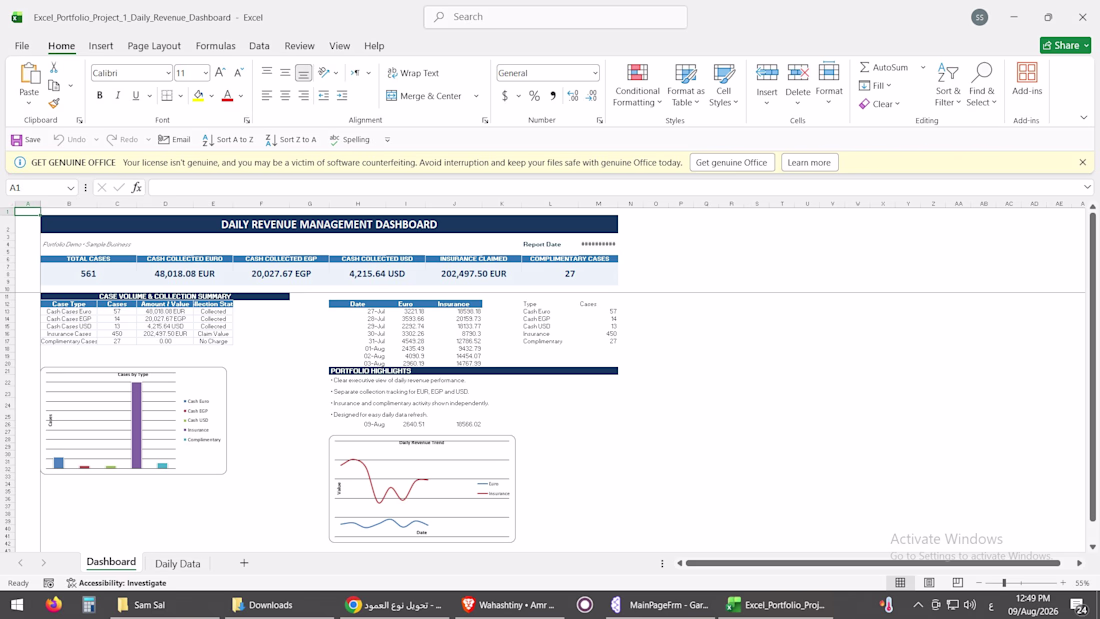Viewport: 1100px width, 619px height.
Task: Click Increase Decimal icon
Action: (x=572, y=95)
